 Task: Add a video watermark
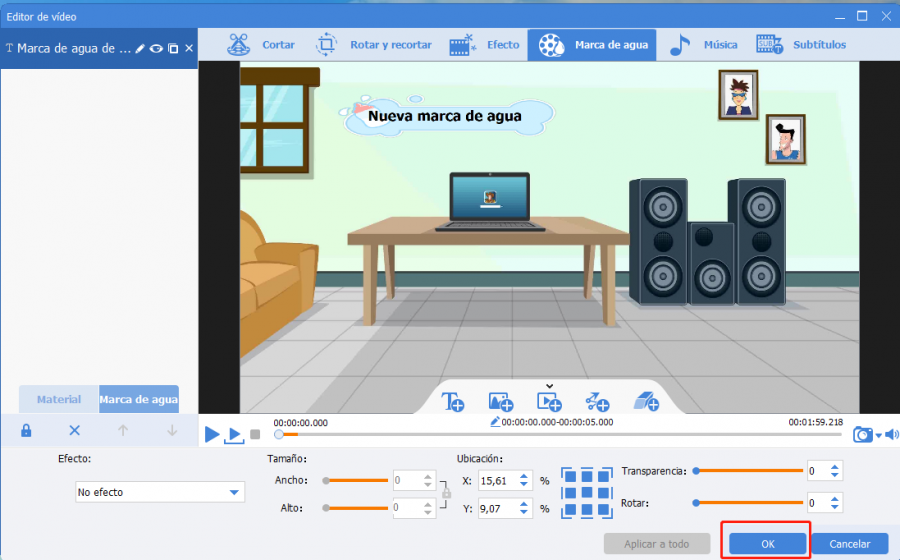549,402
